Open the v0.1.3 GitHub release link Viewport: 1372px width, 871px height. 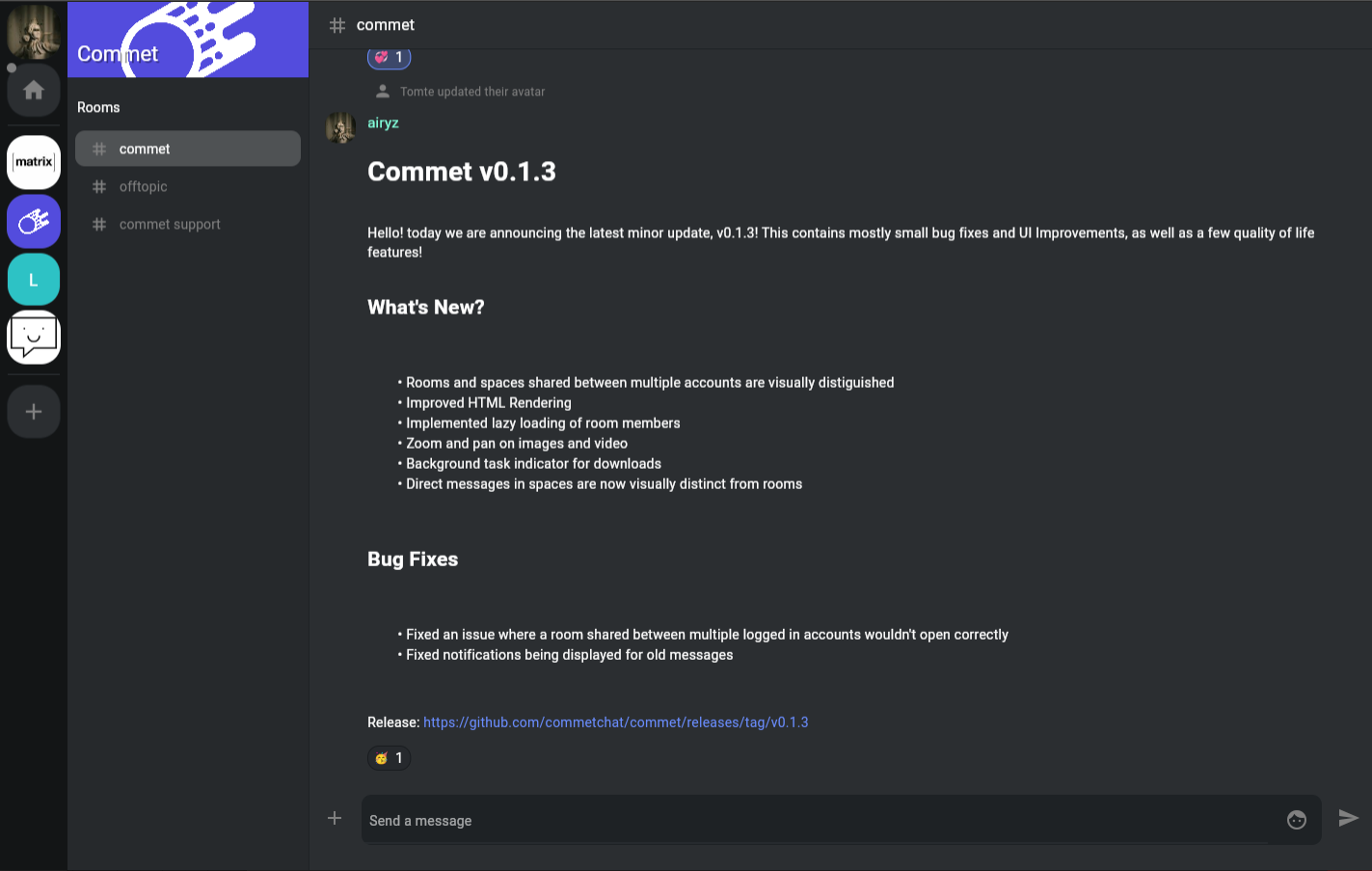click(615, 722)
